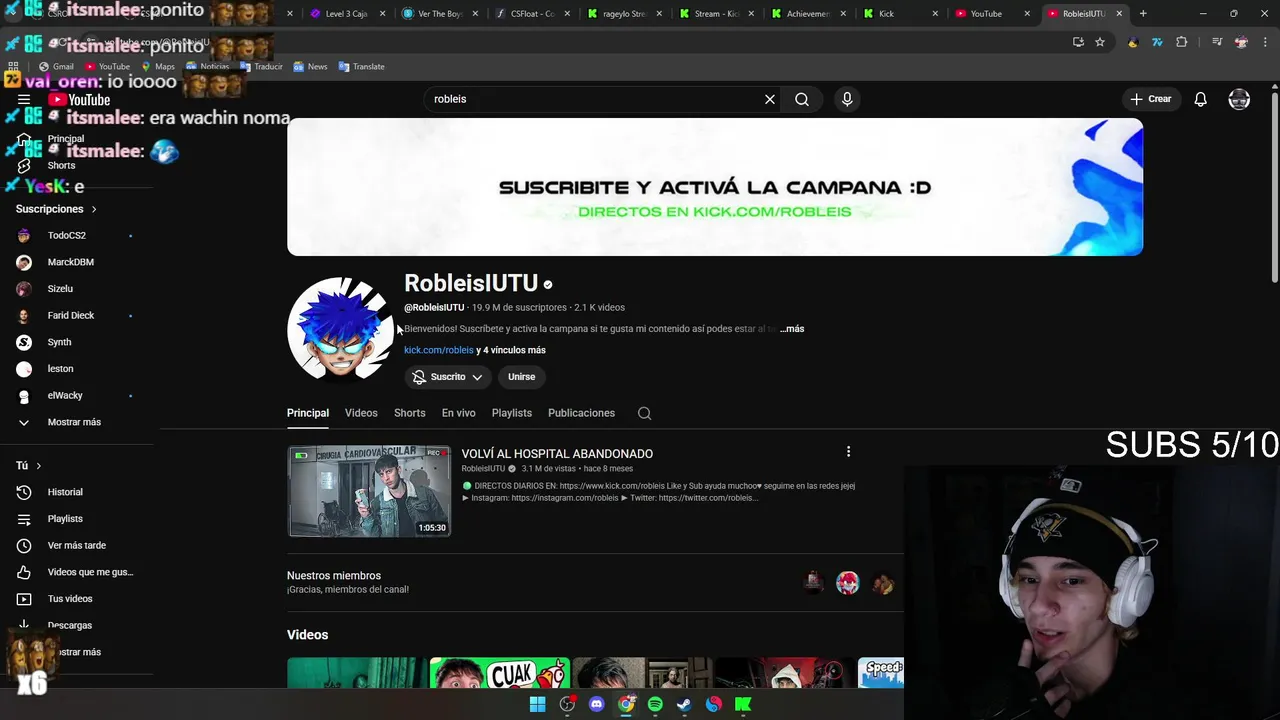The image size is (1280, 720).
Task: Click the RobleisIUTU channel avatar
Action: tap(340, 330)
